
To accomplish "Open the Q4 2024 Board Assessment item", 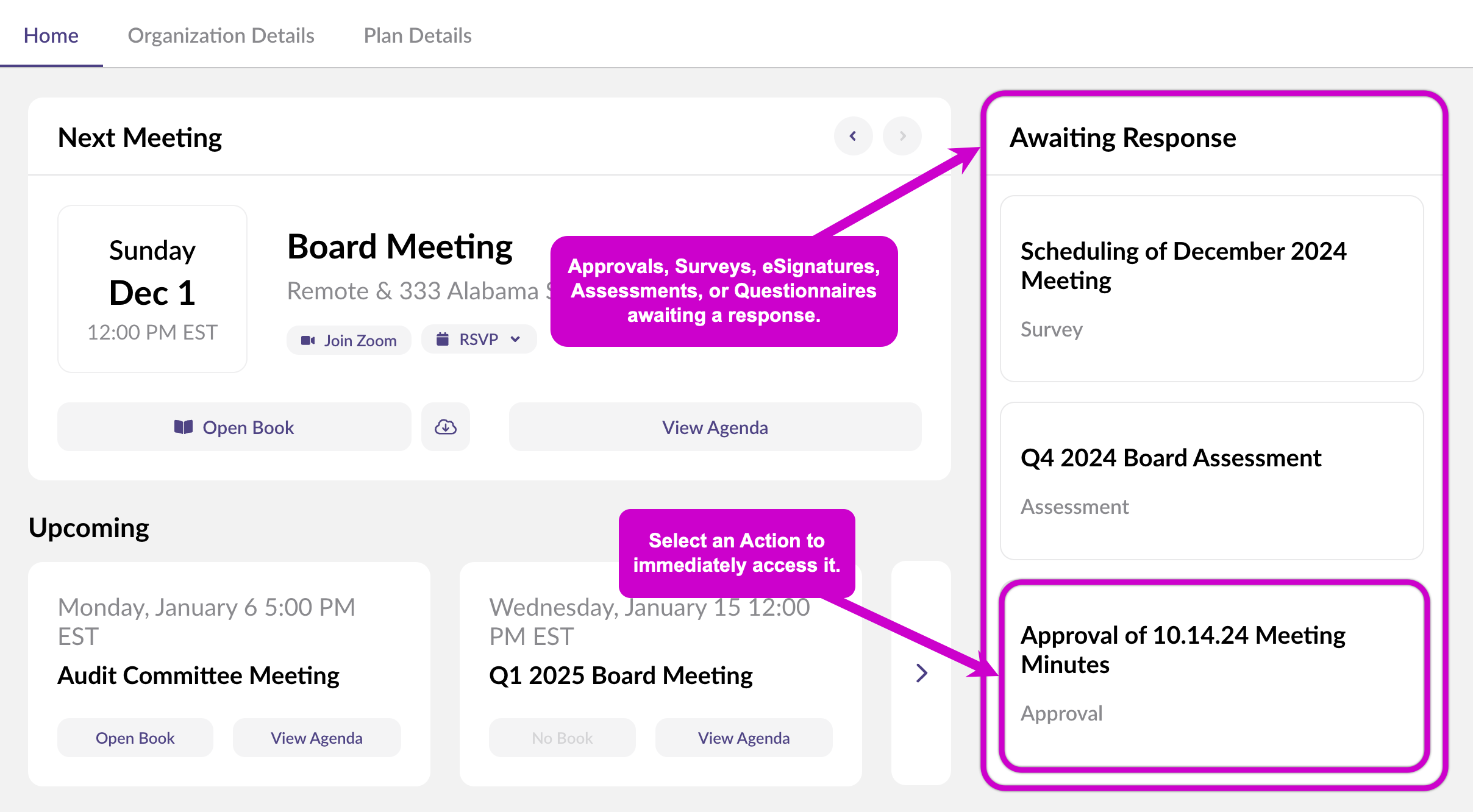I will coord(1211,480).
